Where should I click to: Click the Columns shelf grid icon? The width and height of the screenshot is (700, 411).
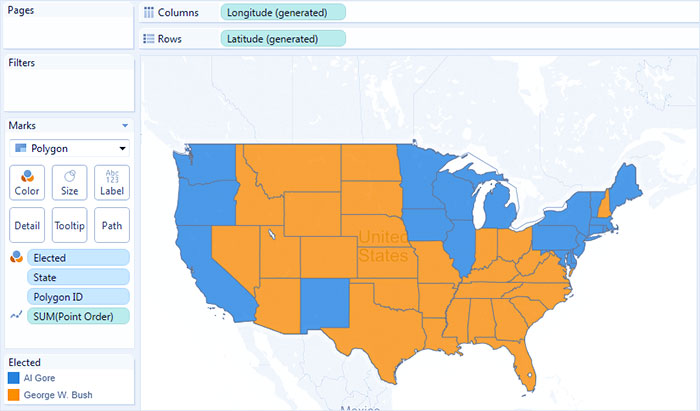pos(148,12)
